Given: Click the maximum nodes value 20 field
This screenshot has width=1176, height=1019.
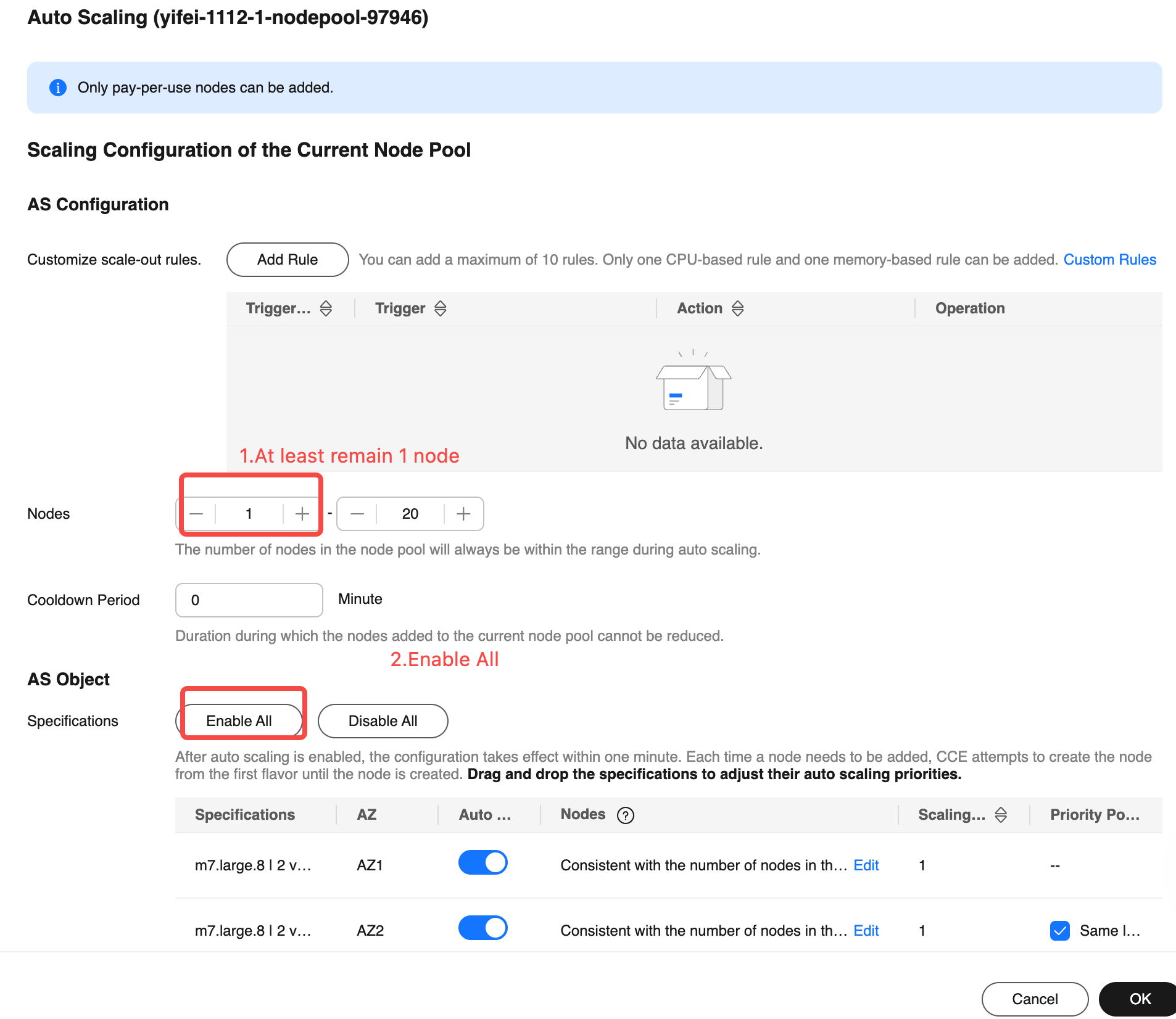Looking at the screenshot, I should coord(410,514).
